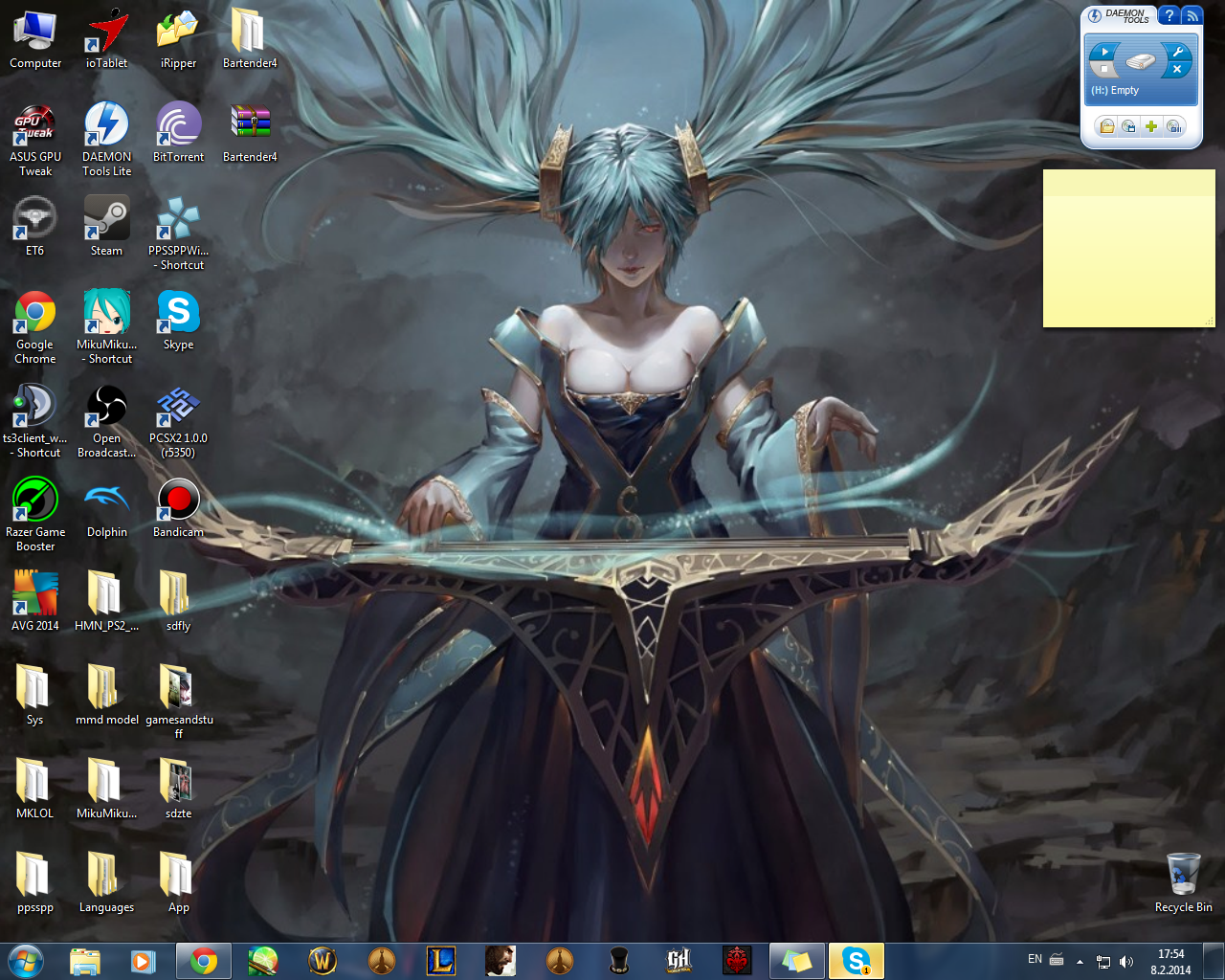Screen dimensions: 1225x980
Task: Open the Windows Start menu
Action: point(26,961)
